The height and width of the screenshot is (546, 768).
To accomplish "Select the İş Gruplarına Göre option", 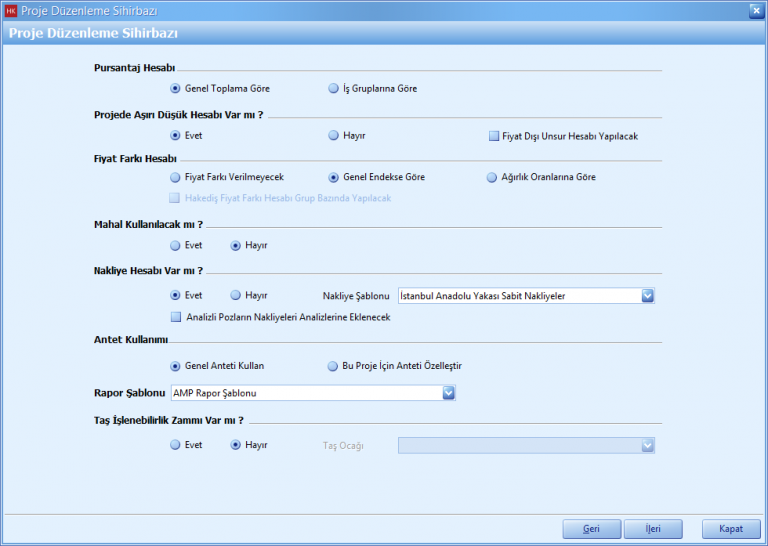I will point(334,88).
